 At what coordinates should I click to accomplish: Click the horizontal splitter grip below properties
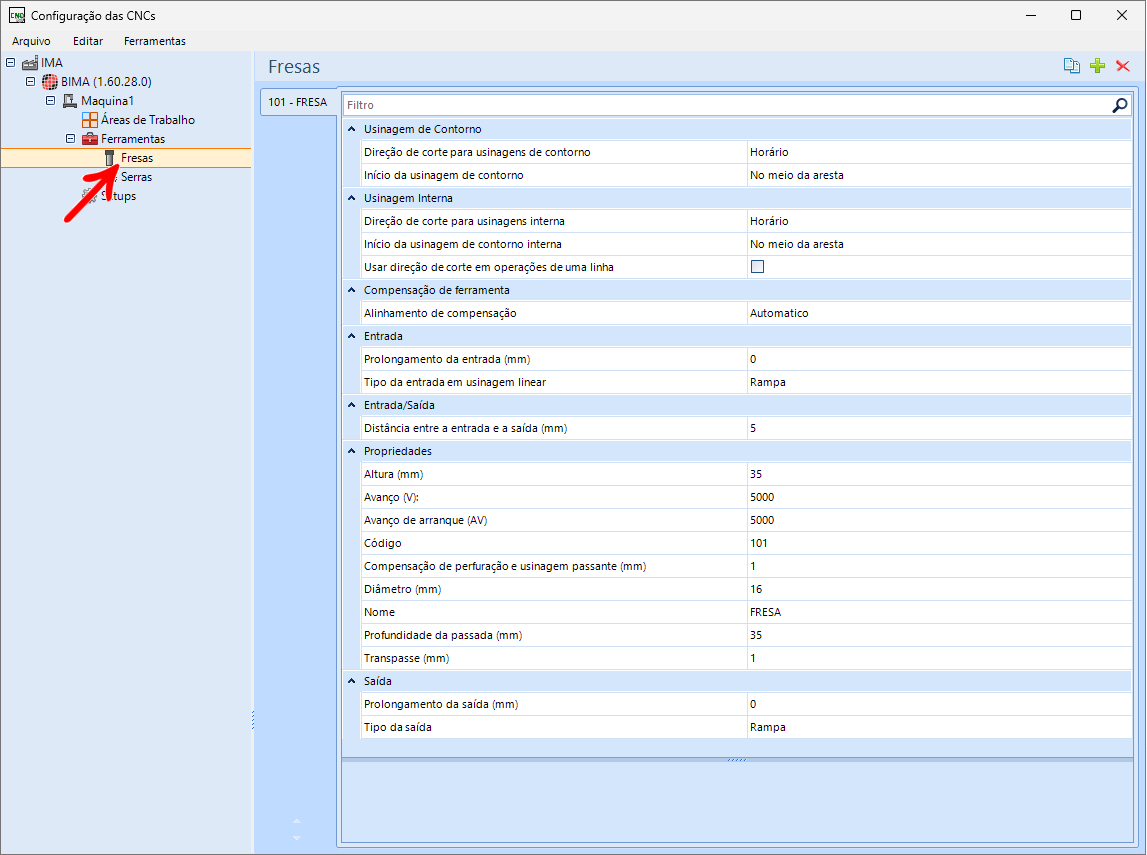coord(737,760)
